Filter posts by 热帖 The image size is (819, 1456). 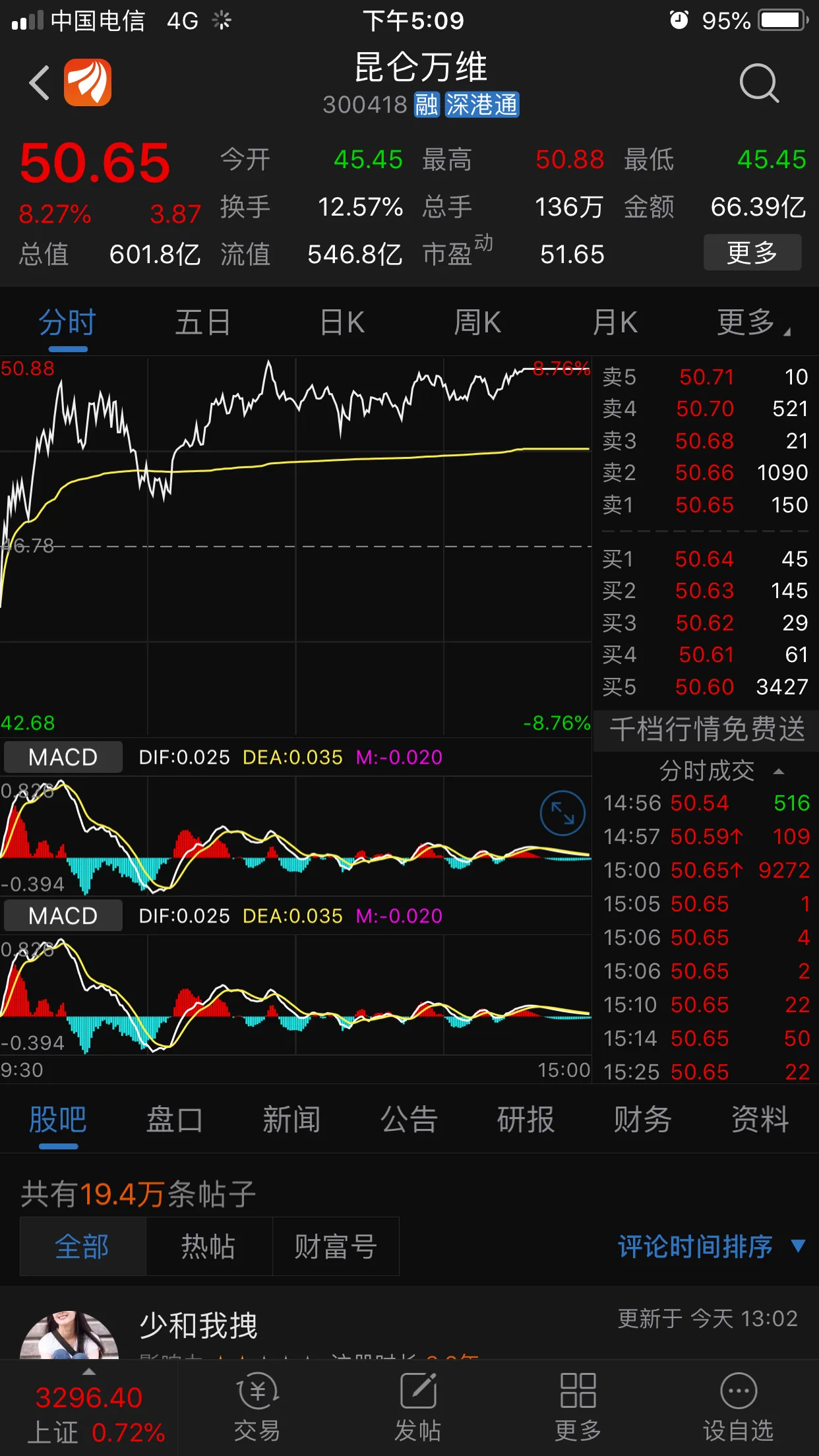209,1246
